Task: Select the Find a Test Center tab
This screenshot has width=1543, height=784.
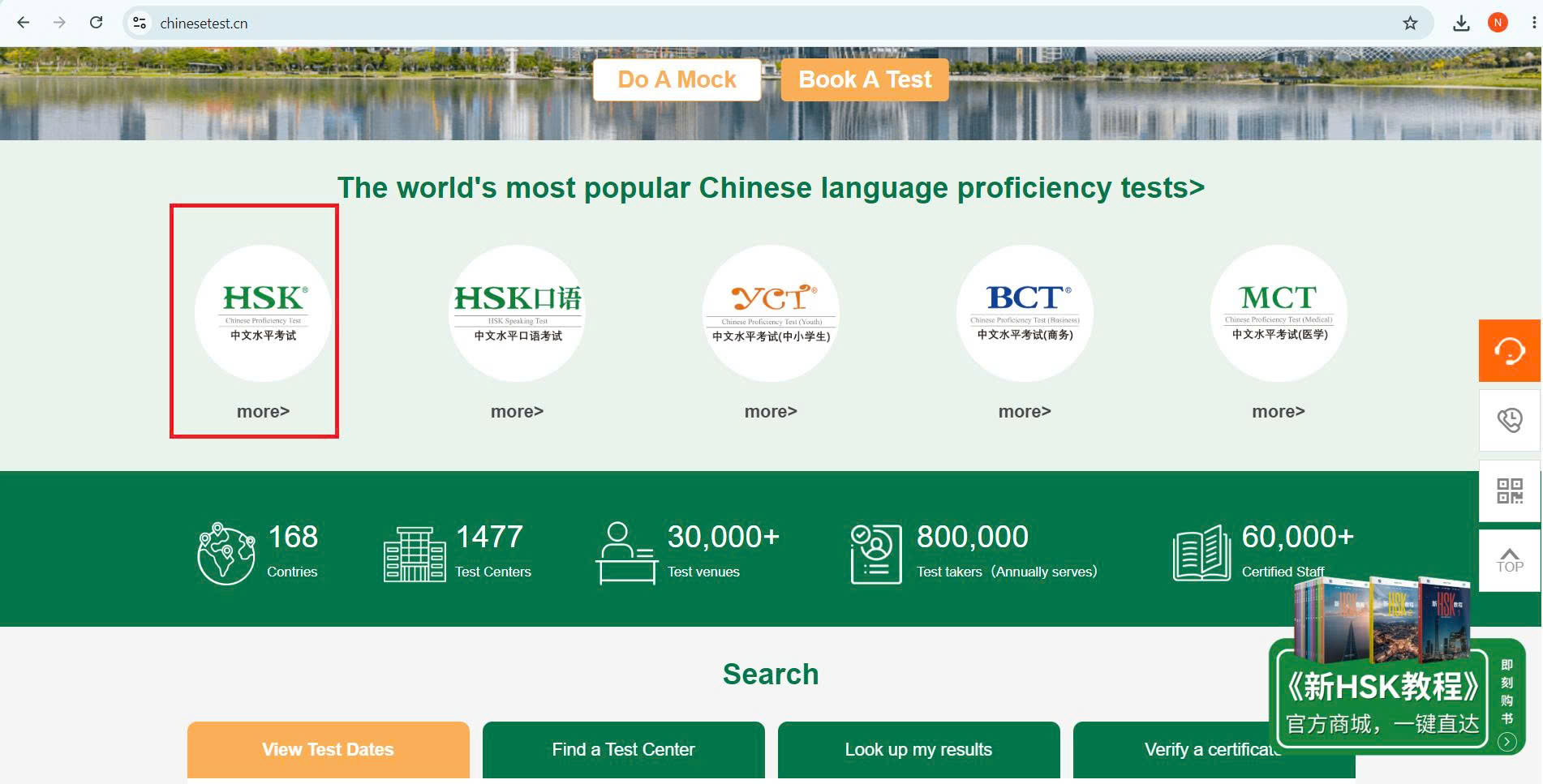Action: pyautogui.click(x=623, y=750)
